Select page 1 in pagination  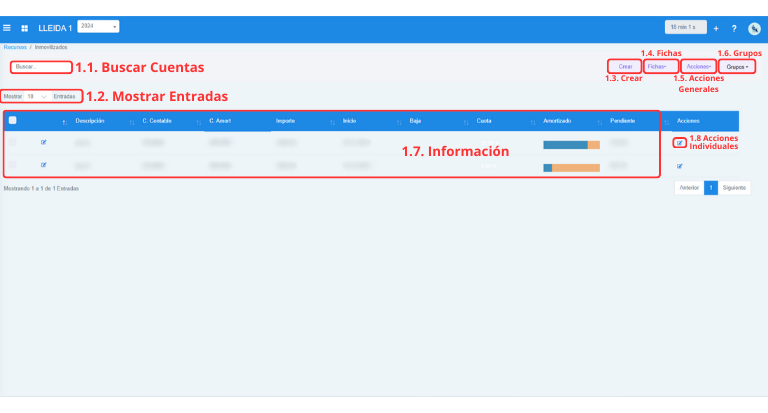coord(711,188)
